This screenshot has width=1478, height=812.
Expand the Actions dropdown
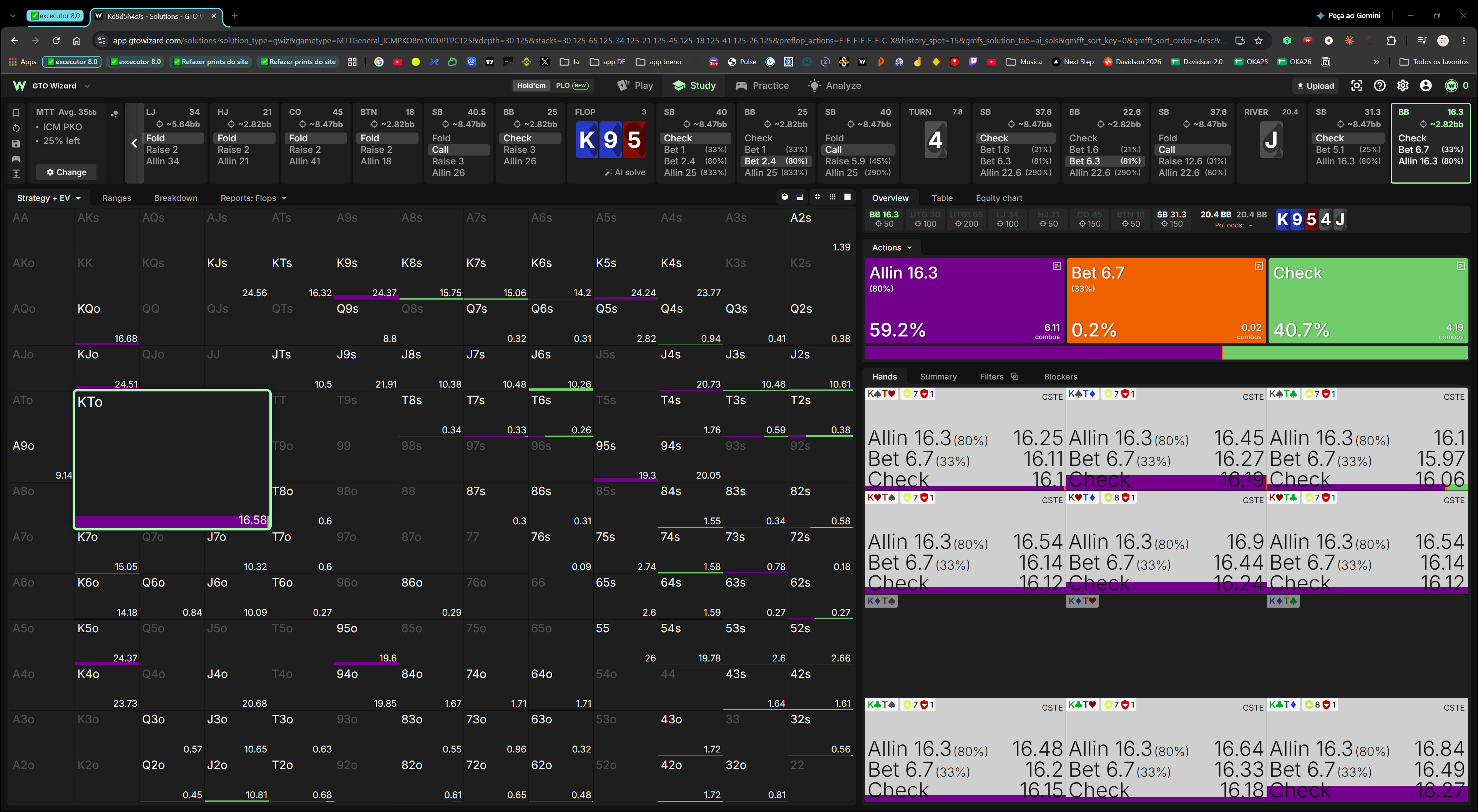click(x=892, y=248)
